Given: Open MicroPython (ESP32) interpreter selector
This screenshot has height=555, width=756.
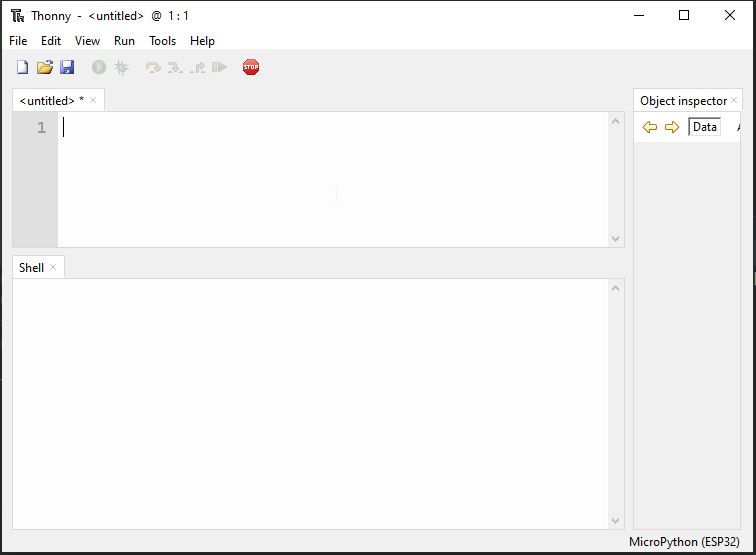Looking at the screenshot, I should [x=683, y=542].
